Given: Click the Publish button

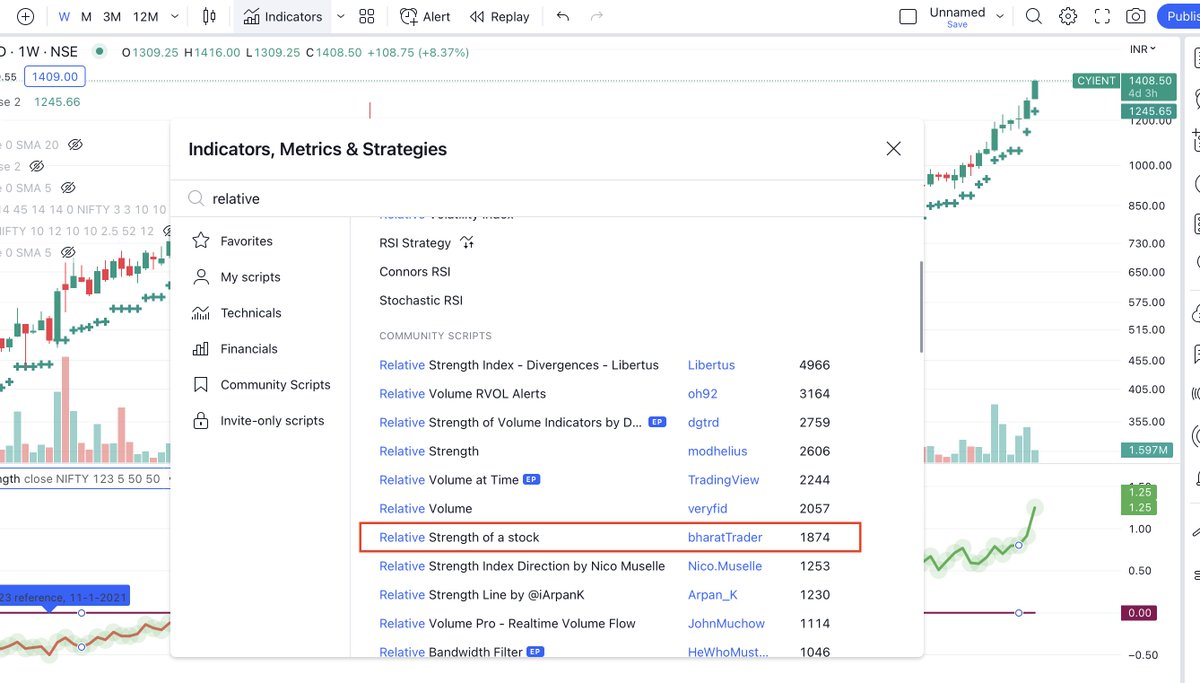Looking at the screenshot, I should (x=1180, y=17).
